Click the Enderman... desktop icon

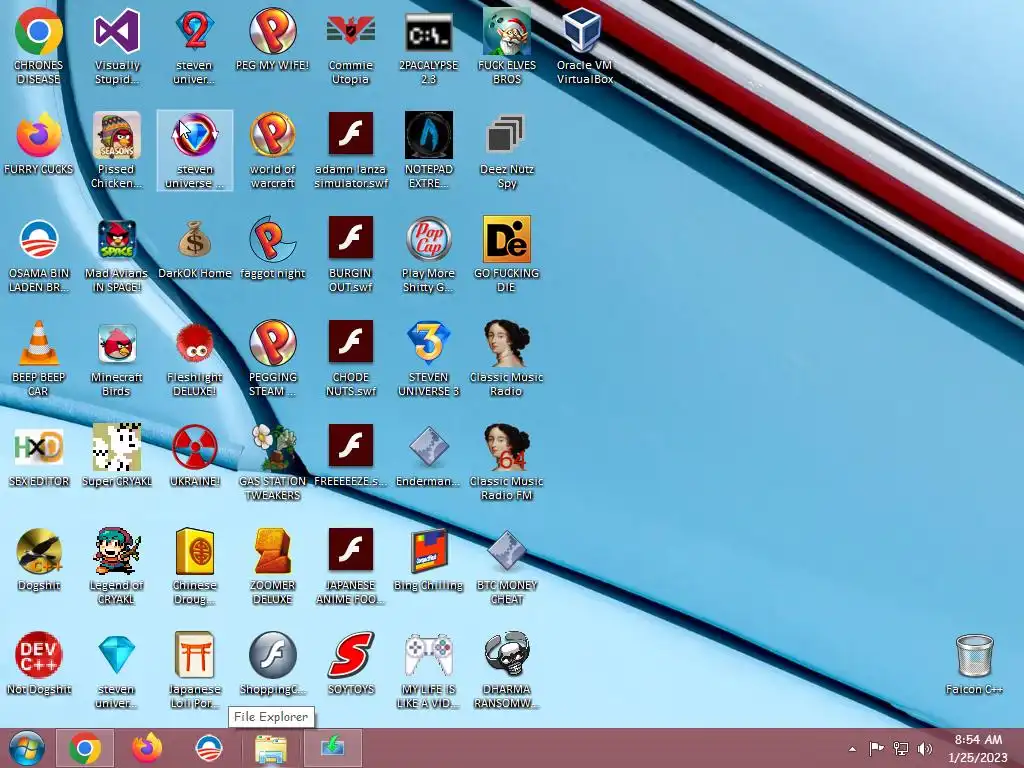click(x=428, y=456)
